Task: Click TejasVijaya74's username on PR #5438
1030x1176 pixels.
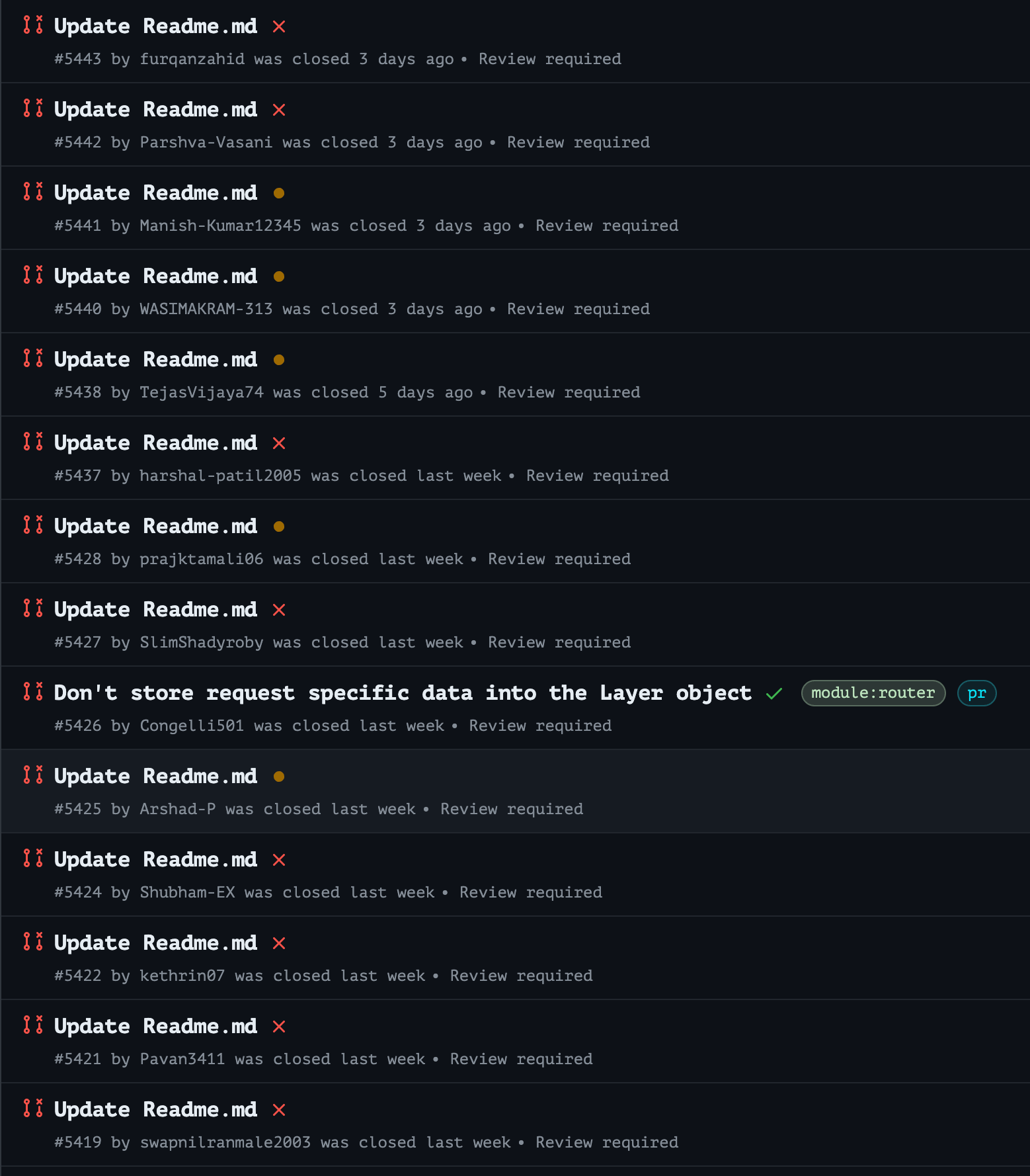Action: click(x=201, y=392)
